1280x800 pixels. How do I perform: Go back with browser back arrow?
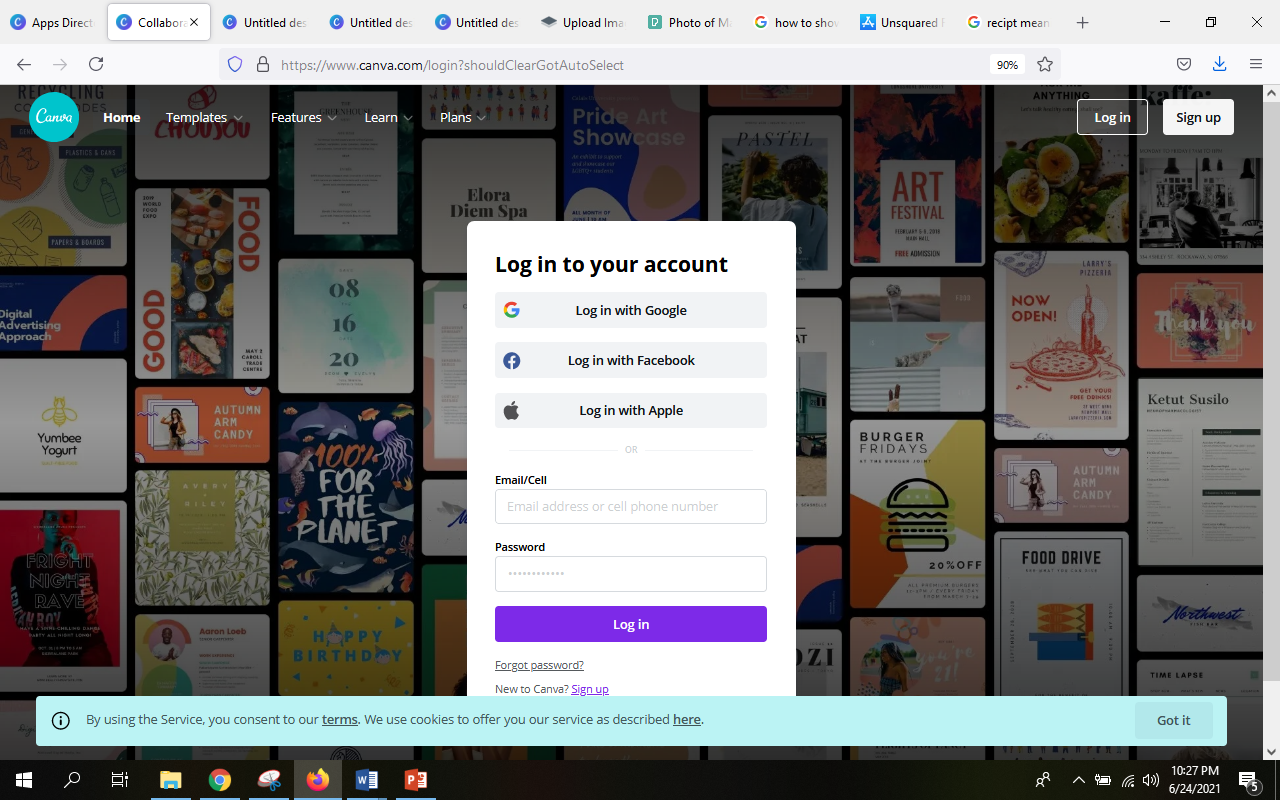(24, 64)
